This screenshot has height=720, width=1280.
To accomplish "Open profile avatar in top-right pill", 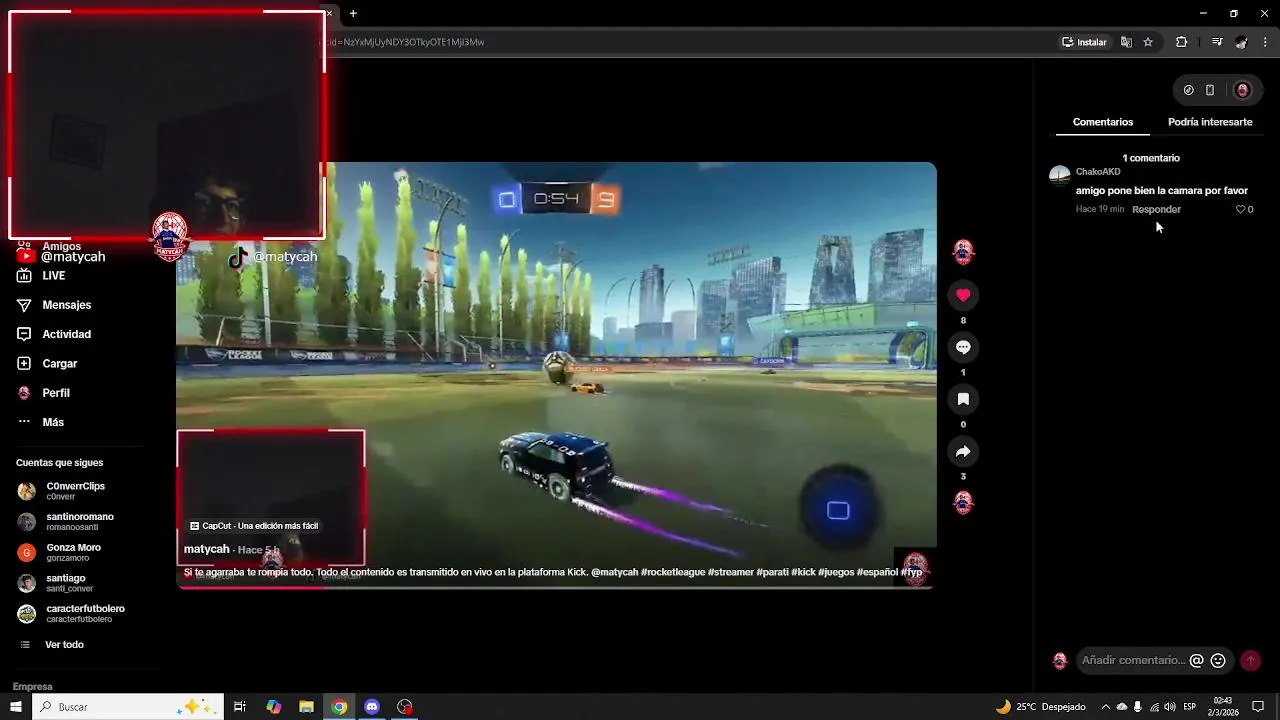I will click(1242, 90).
